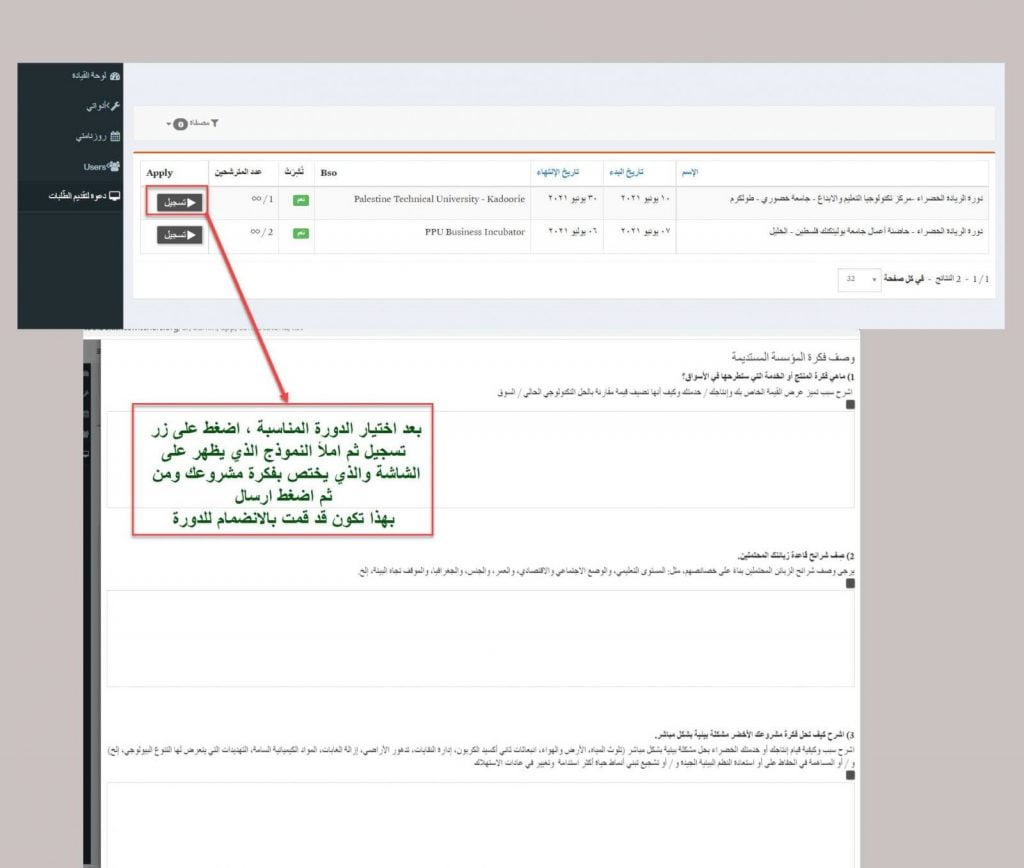Click the dashboard speedometer icon in sidebar
Screen dimensions: 1024x868
115,76
